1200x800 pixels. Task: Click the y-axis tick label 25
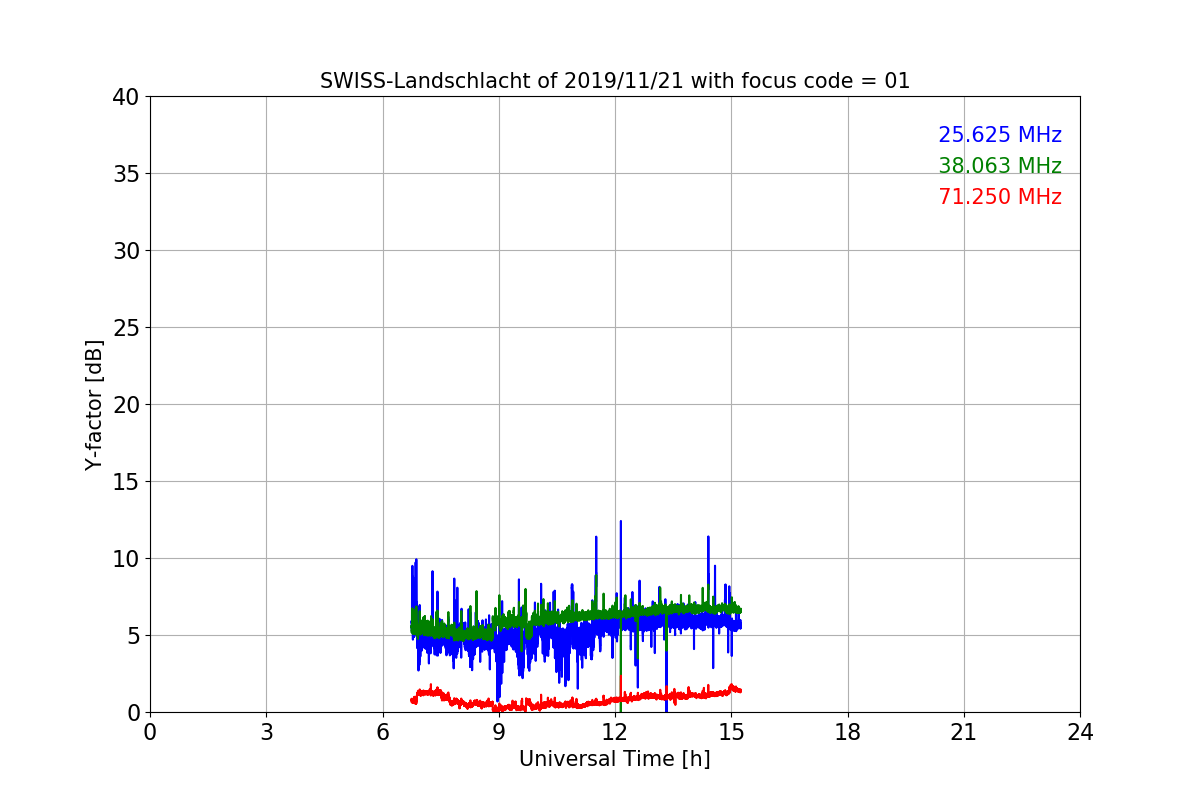click(126, 328)
